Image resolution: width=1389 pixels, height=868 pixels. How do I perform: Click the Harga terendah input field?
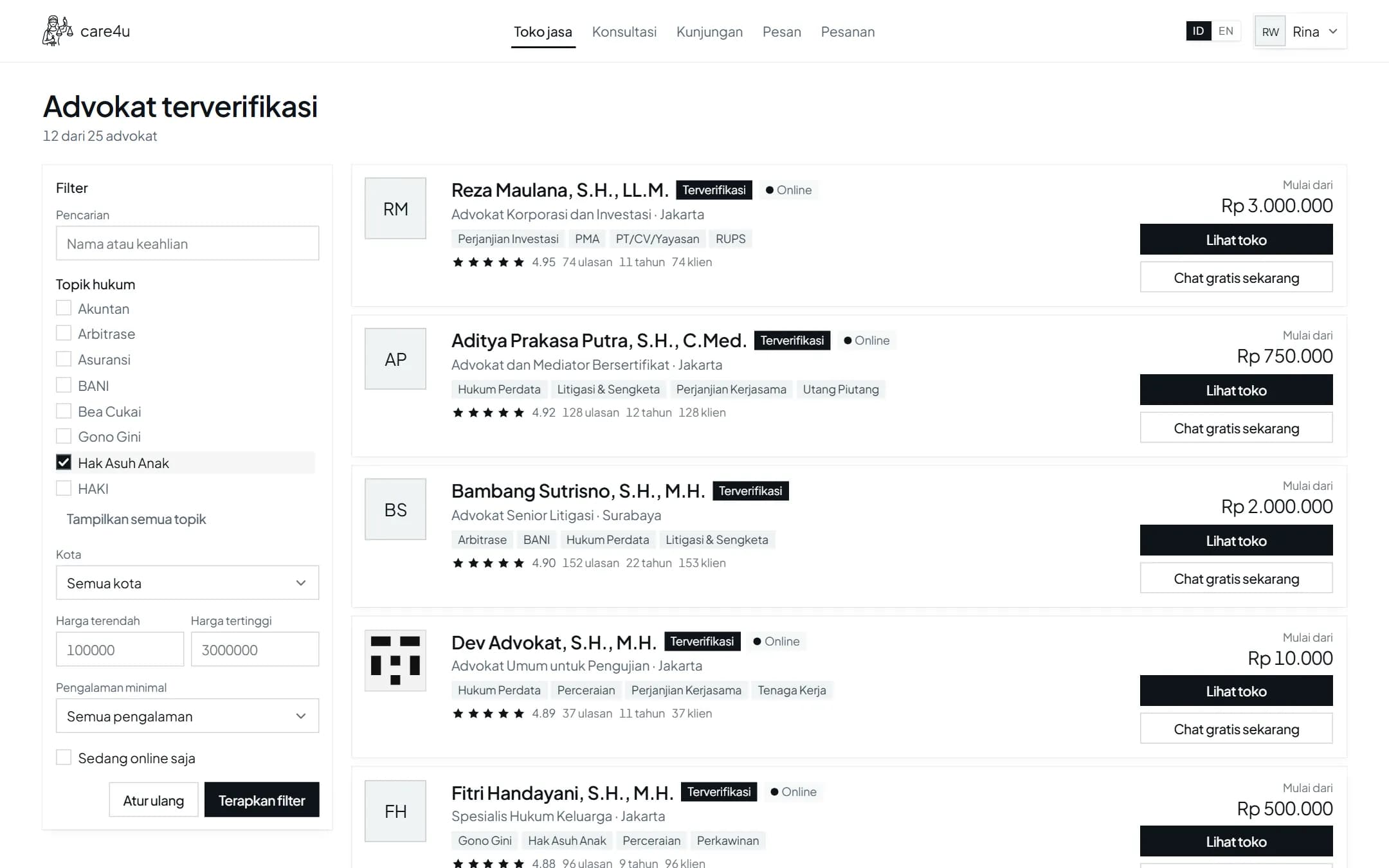click(120, 649)
